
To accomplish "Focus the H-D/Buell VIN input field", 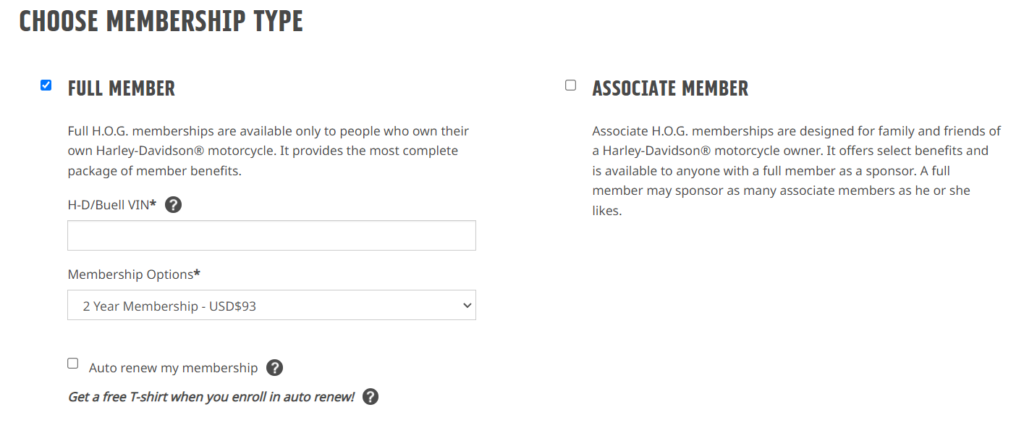I will click(x=272, y=235).
